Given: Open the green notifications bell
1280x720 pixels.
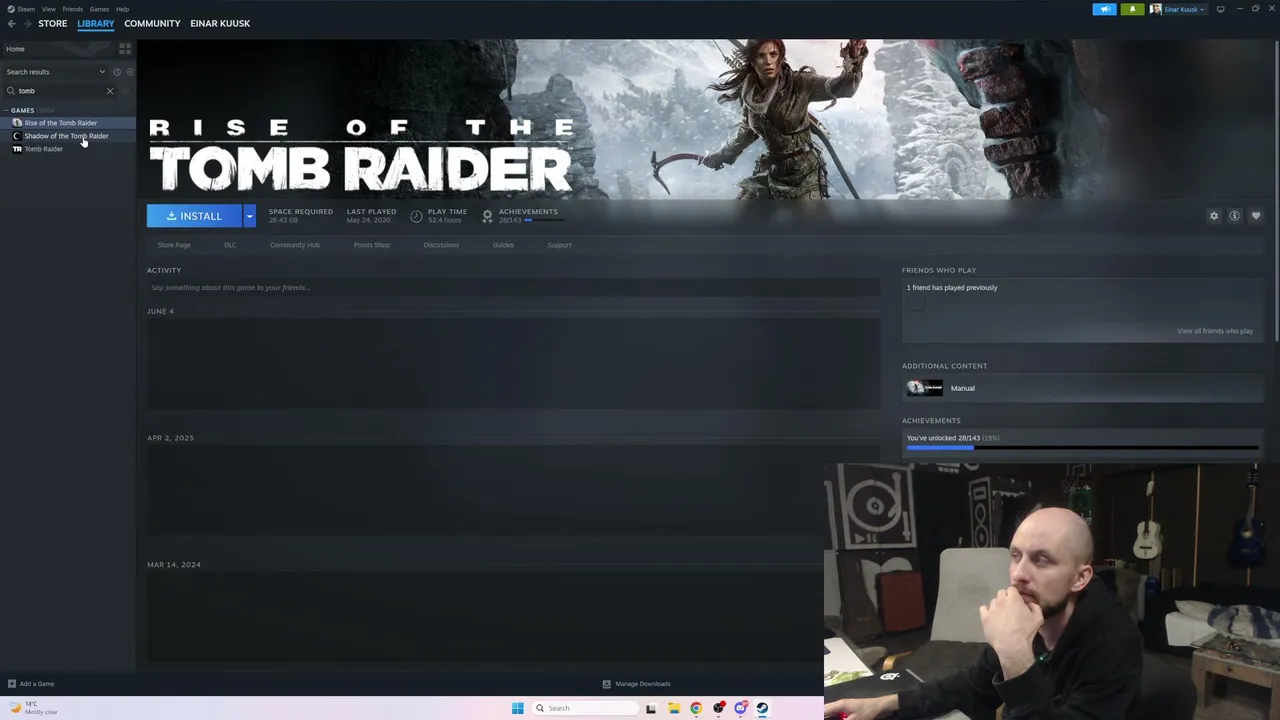Looking at the screenshot, I should [1132, 9].
